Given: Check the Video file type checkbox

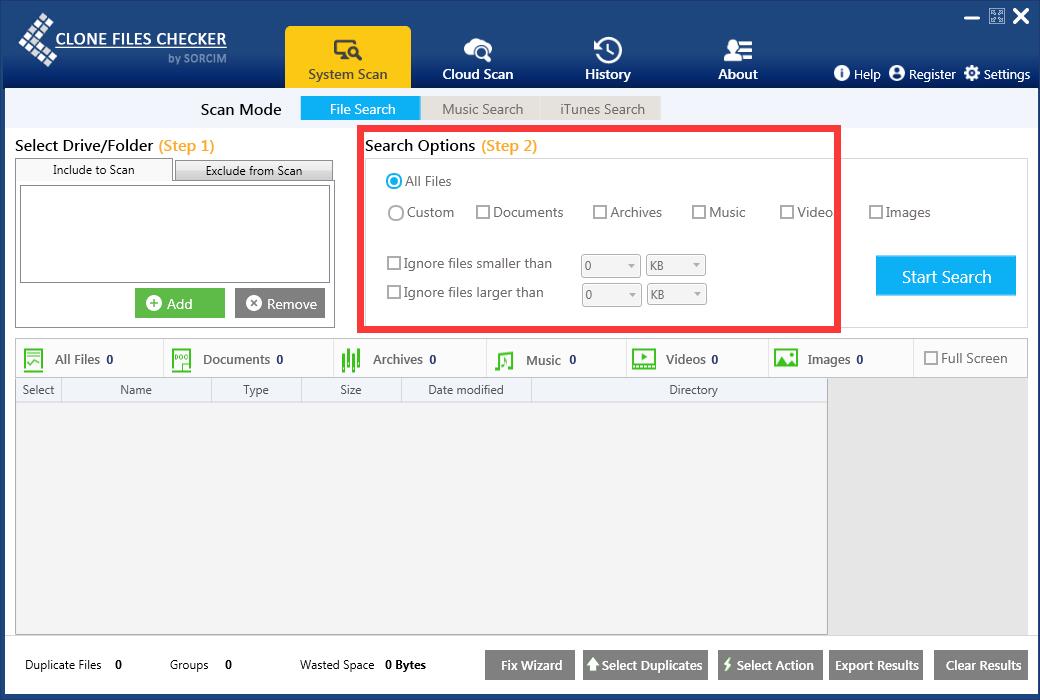Looking at the screenshot, I should point(787,212).
